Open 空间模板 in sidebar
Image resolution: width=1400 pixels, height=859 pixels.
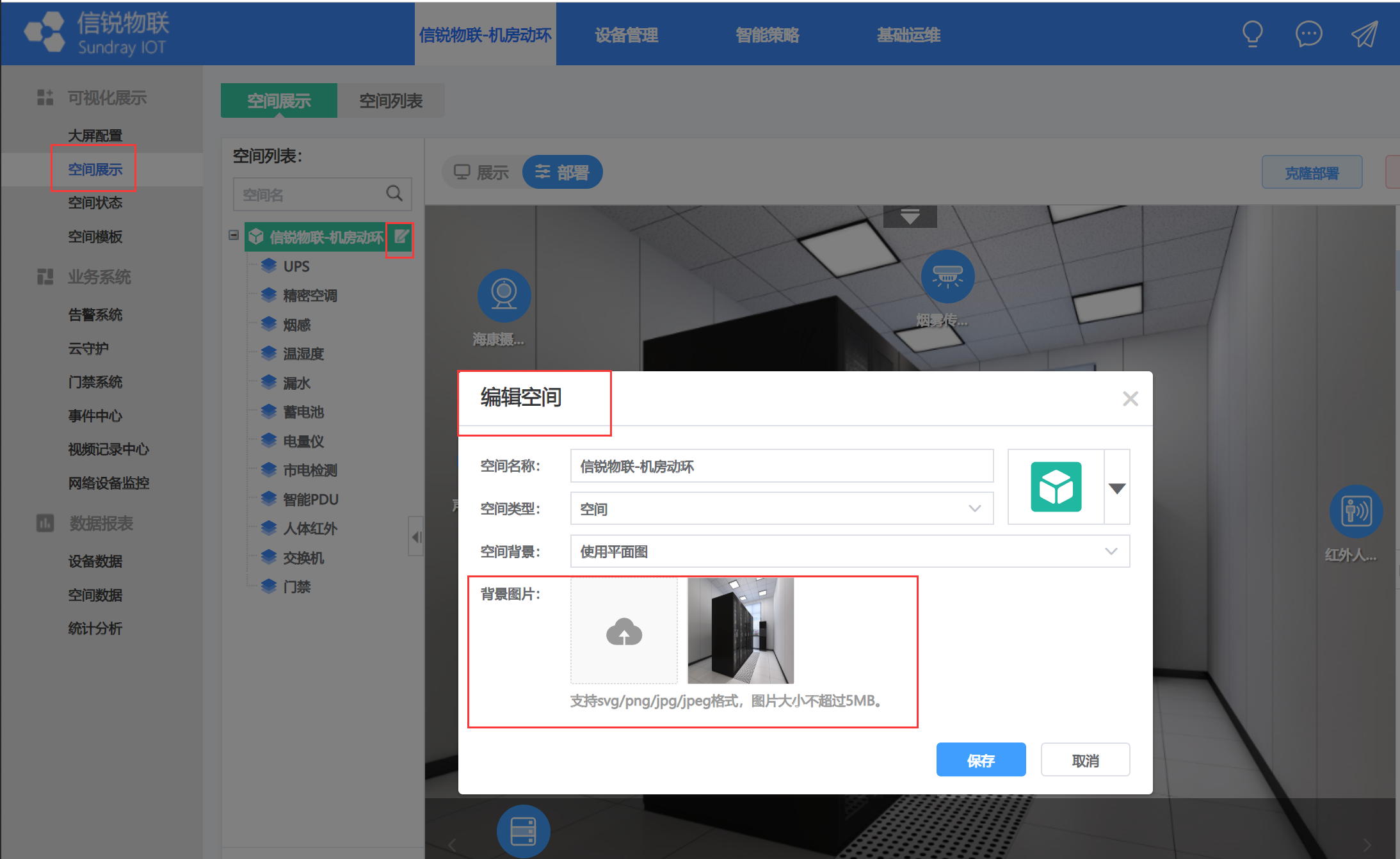(95, 236)
